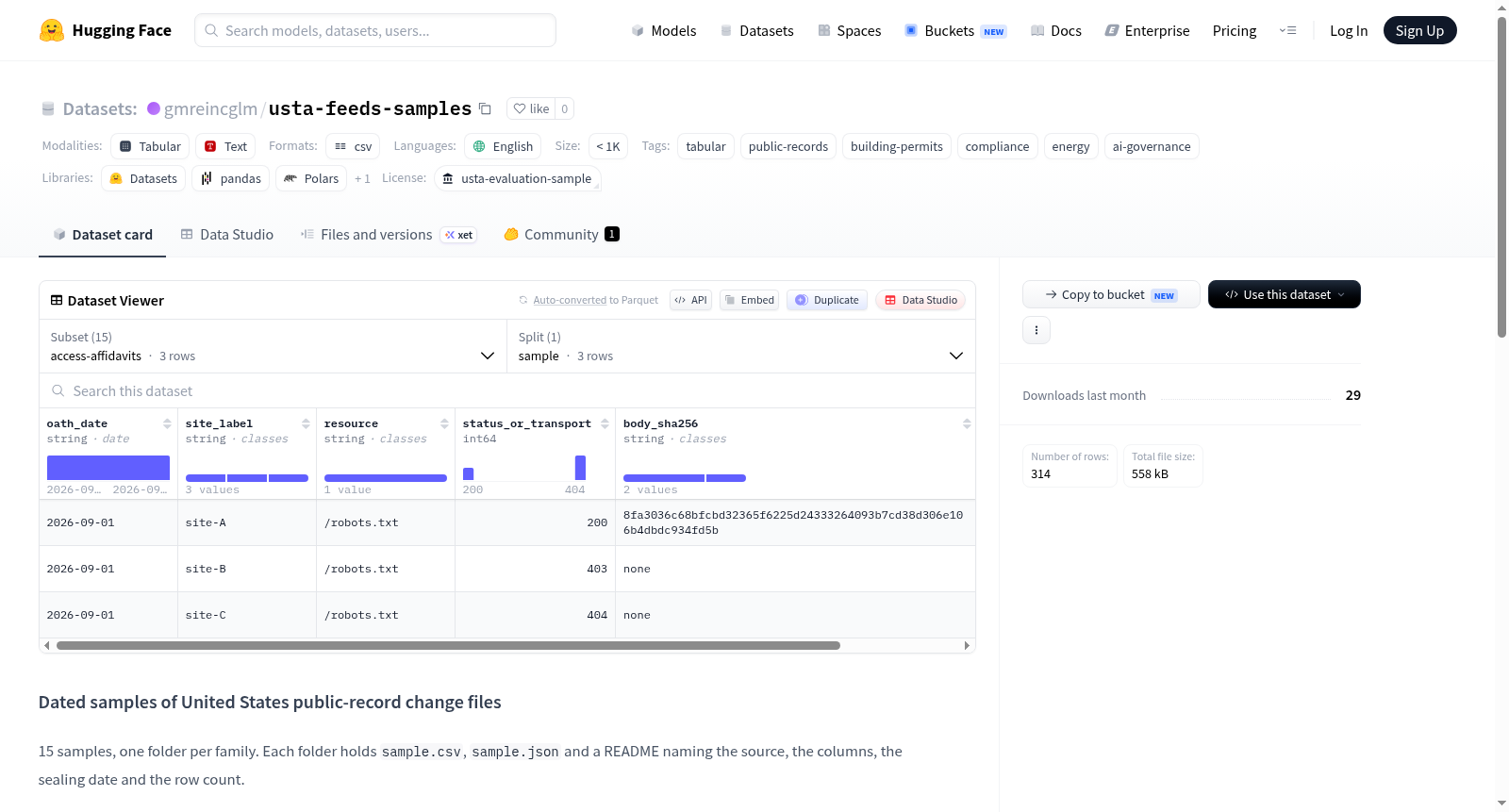Click sort icon on status_or_transport column
This screenshot has width=1509, height=812.
[x=605, y=423]
